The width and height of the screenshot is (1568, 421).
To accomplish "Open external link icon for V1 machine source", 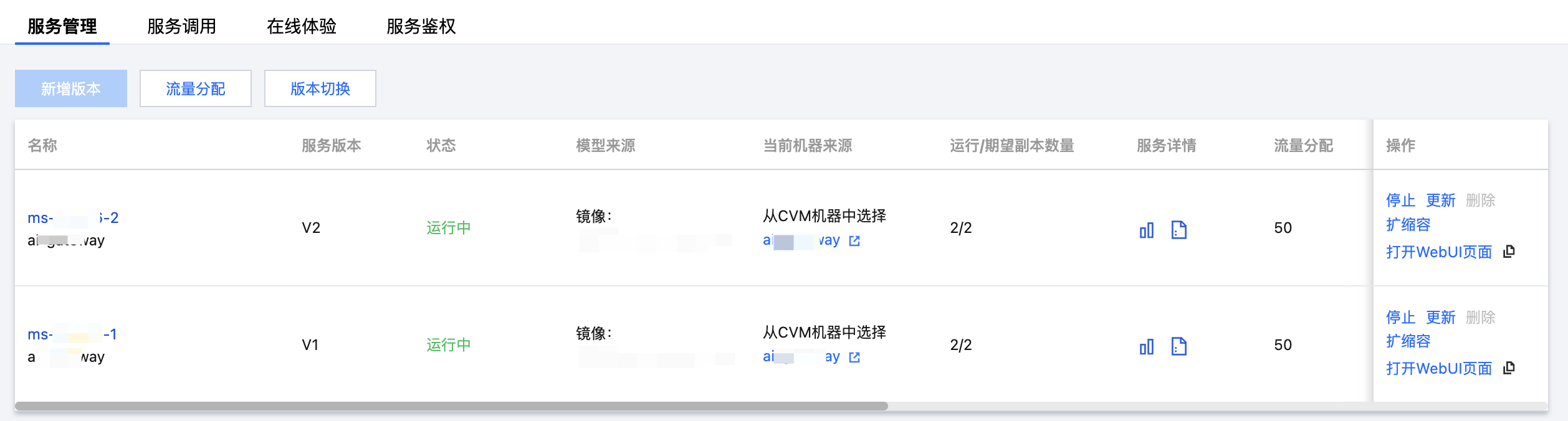I will coord(854,357).
